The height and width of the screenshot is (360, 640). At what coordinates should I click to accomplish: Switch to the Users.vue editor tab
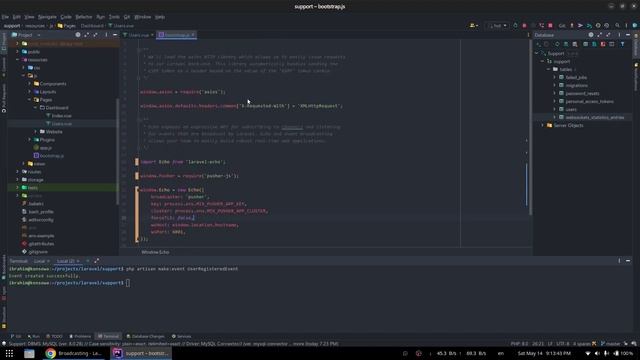tap(138, 35)
